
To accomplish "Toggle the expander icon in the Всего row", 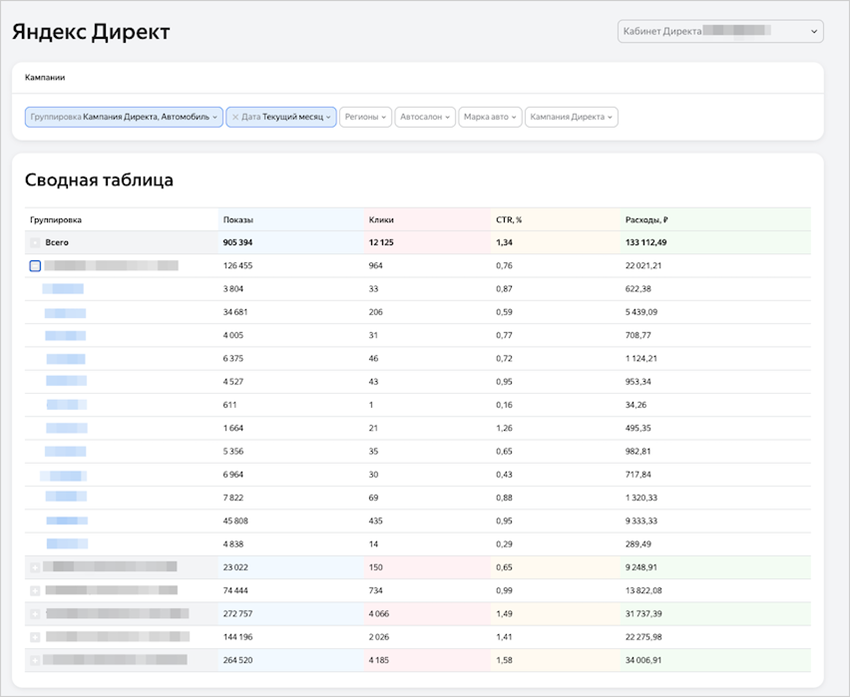I will click(35, 243).
